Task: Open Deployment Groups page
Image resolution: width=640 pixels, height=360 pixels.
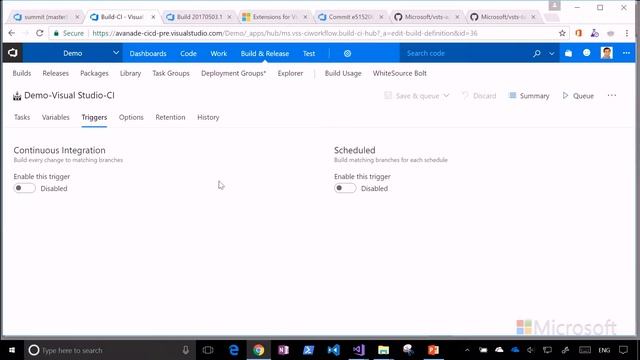Action: click(233, 73)
